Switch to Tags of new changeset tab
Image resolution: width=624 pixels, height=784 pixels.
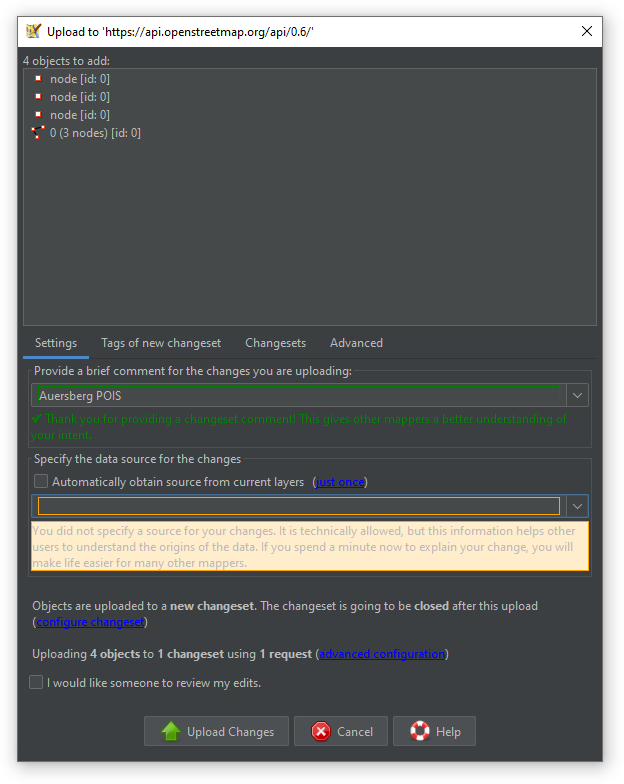161,343
